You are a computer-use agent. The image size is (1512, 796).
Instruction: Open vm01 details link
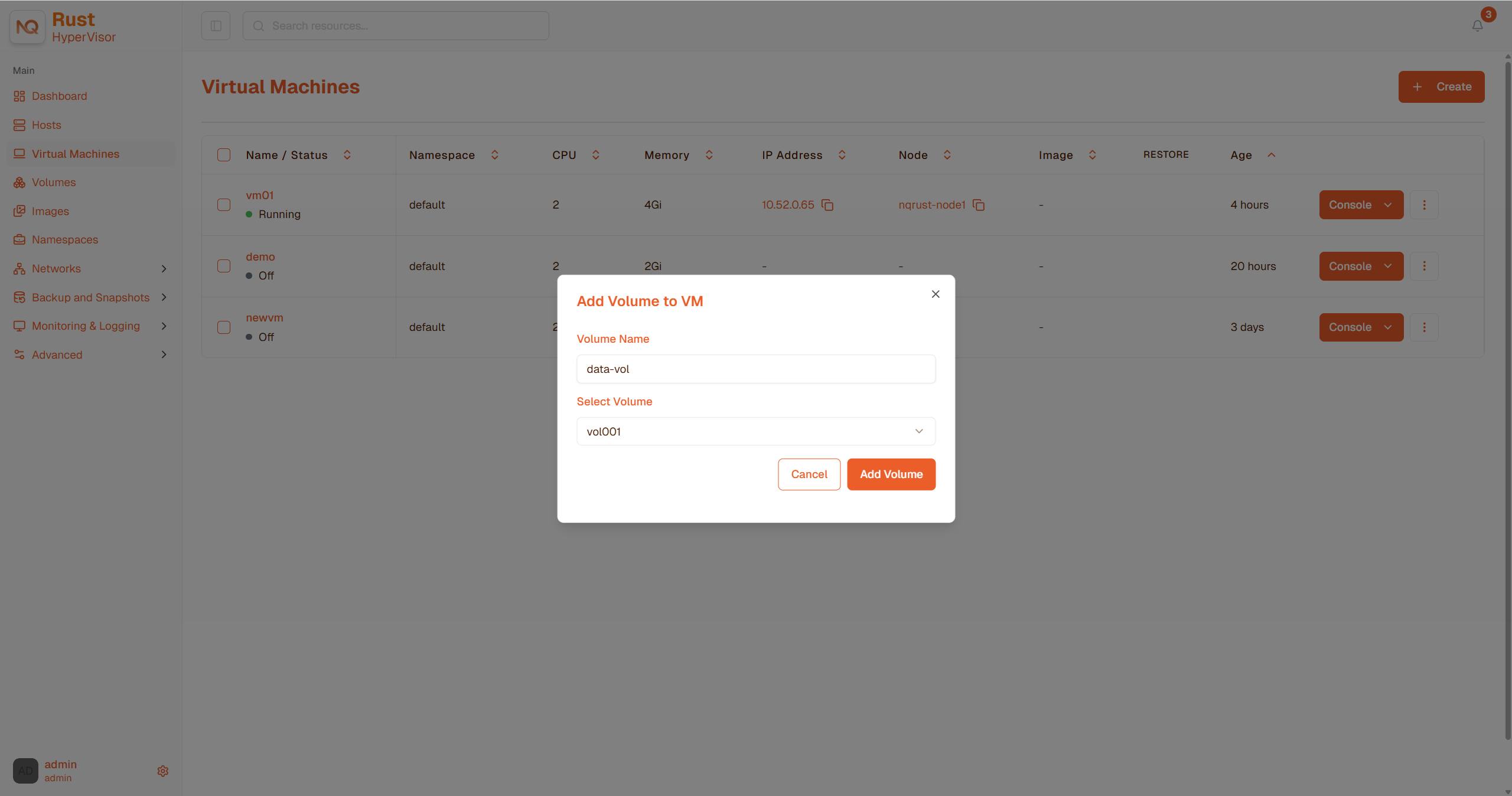point(259,195)
